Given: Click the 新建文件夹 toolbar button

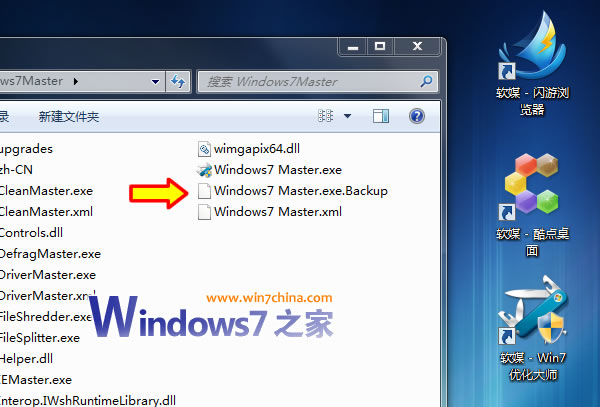Looking at the screenshot, I should tap(69, 116).
